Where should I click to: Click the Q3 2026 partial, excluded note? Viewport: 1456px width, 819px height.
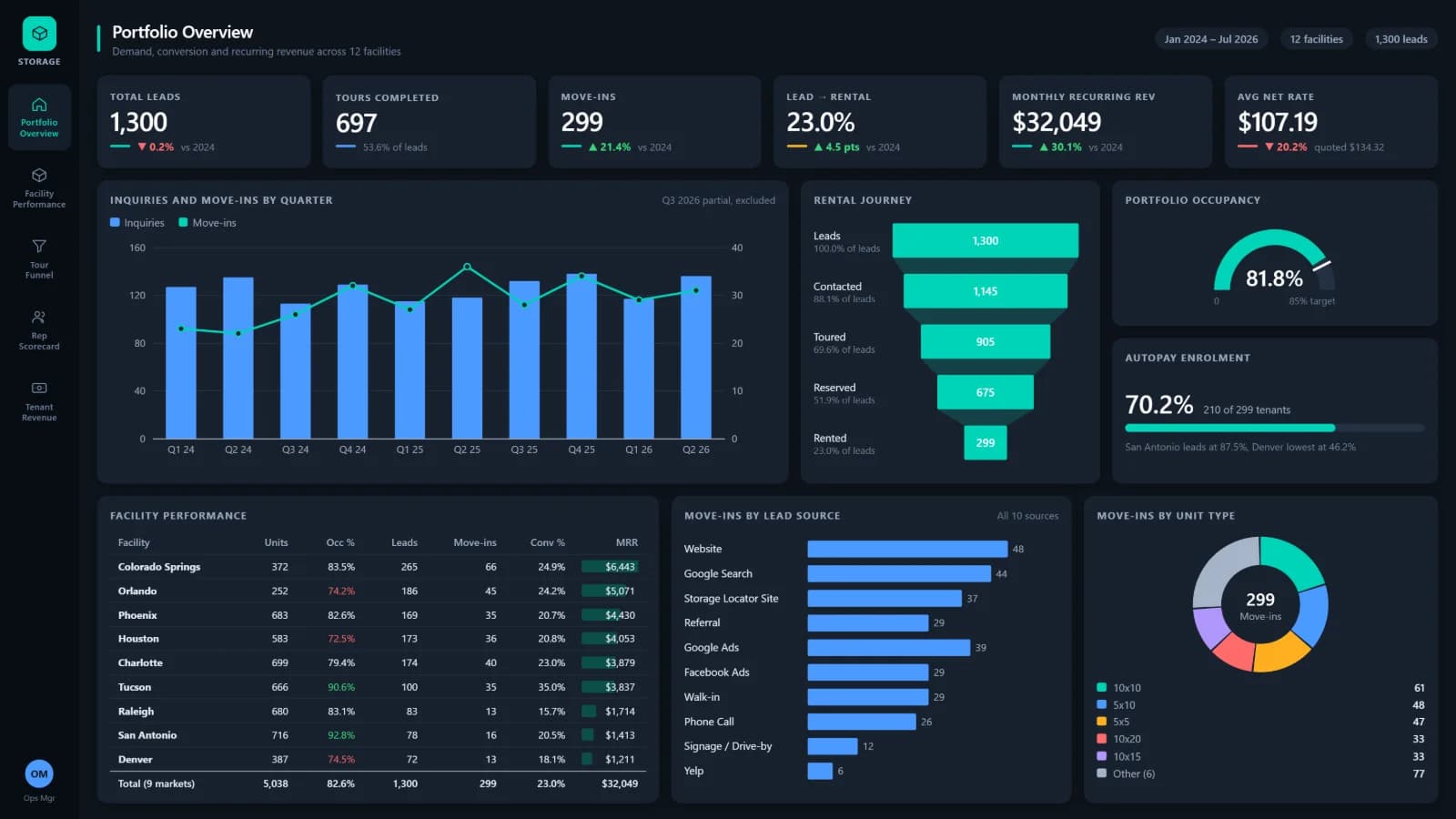click(719, 200)
